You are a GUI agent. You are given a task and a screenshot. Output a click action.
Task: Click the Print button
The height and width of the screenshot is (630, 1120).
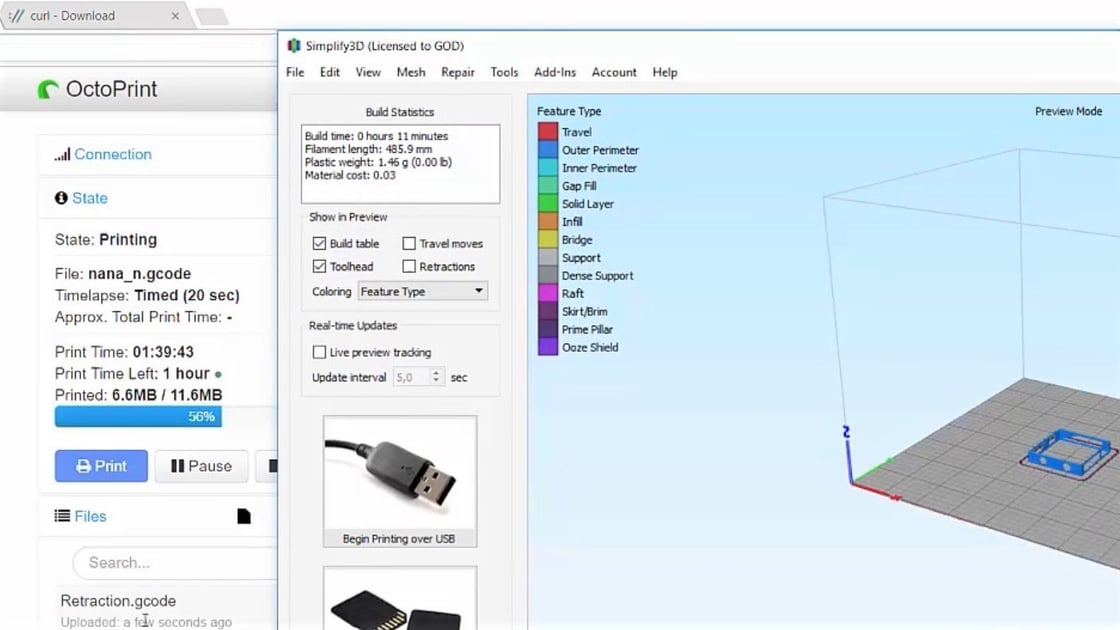(x=100, y=466)
